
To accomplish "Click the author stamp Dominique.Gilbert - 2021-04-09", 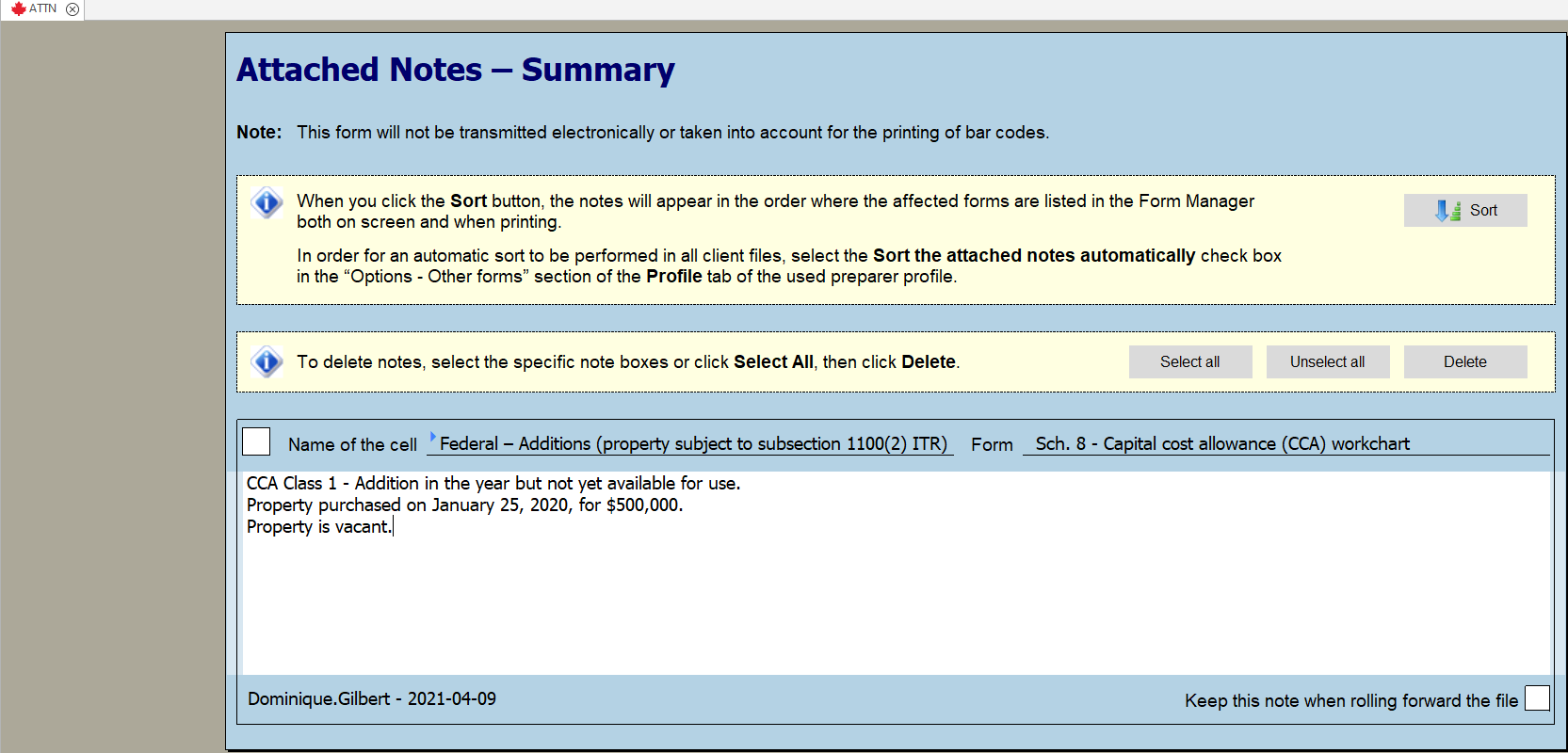I will (372, 699).
